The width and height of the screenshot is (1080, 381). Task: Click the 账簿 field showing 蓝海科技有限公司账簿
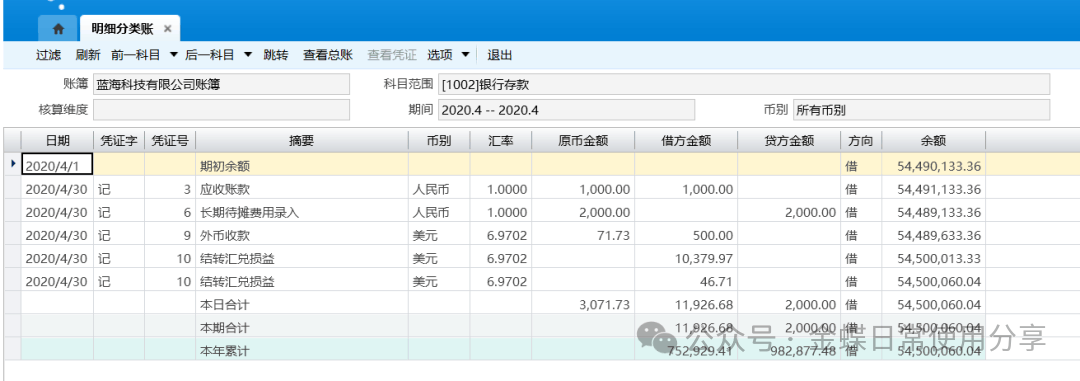click(221, 85)
